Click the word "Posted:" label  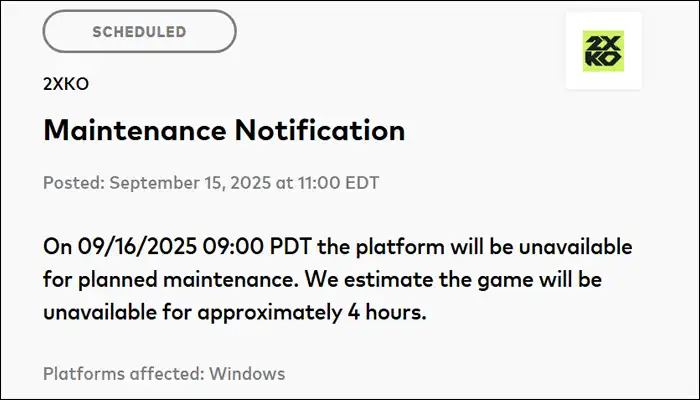73,183
